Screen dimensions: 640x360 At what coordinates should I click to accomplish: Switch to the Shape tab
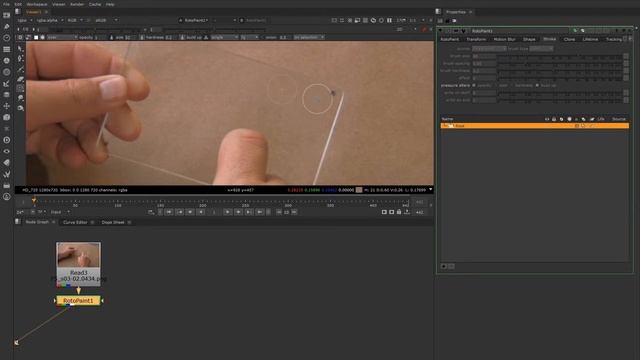coord(529,39)
